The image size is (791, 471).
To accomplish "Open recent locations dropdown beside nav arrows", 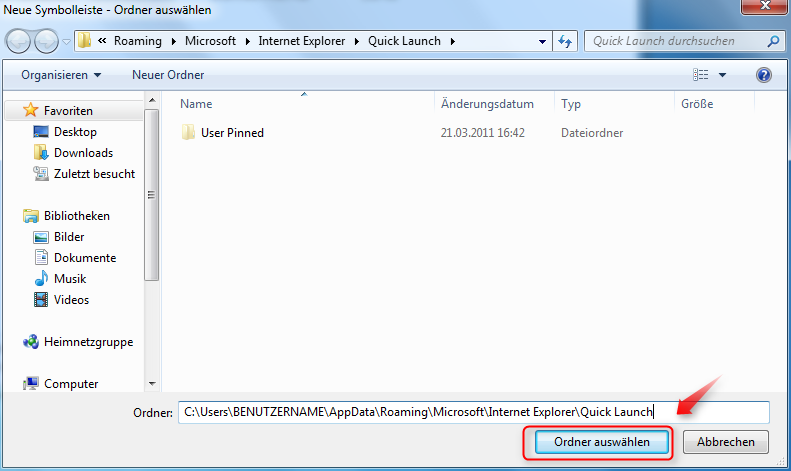I will [x=66, y=42].
